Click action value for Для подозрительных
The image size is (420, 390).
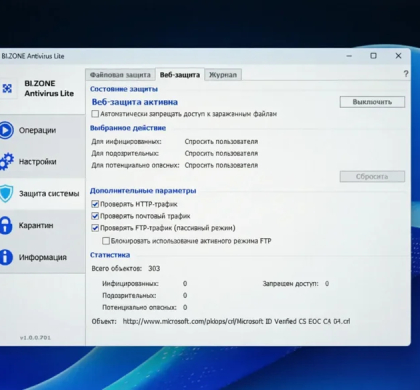click(x=221, y=154)
